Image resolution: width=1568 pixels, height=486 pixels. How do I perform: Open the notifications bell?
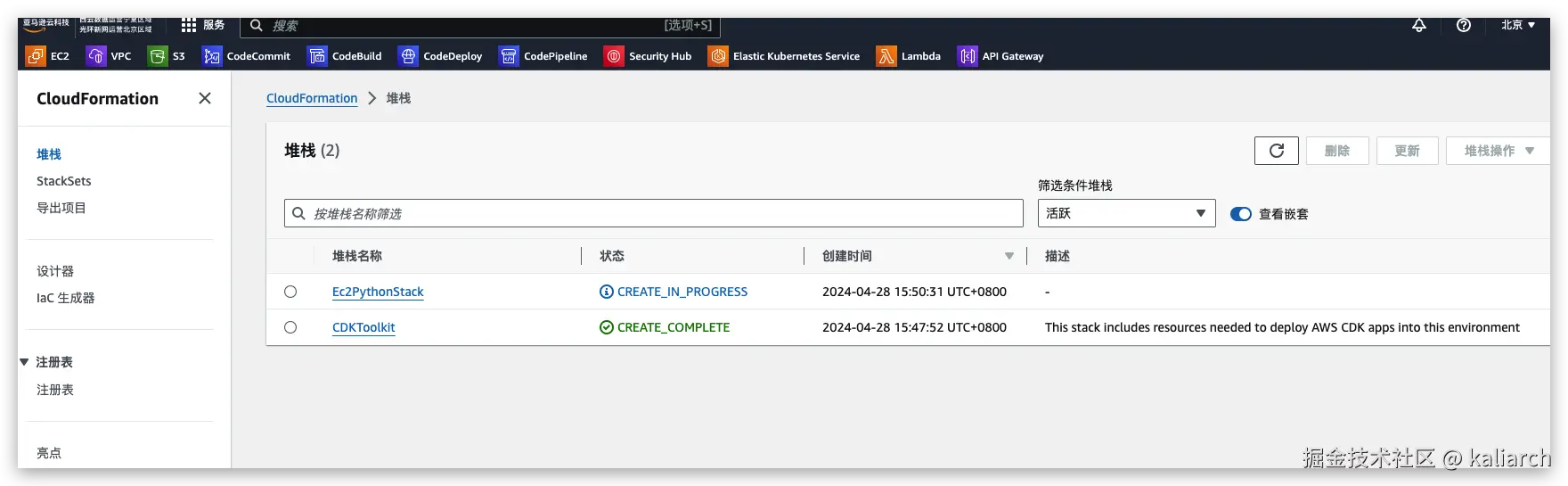pos(1419,25)
